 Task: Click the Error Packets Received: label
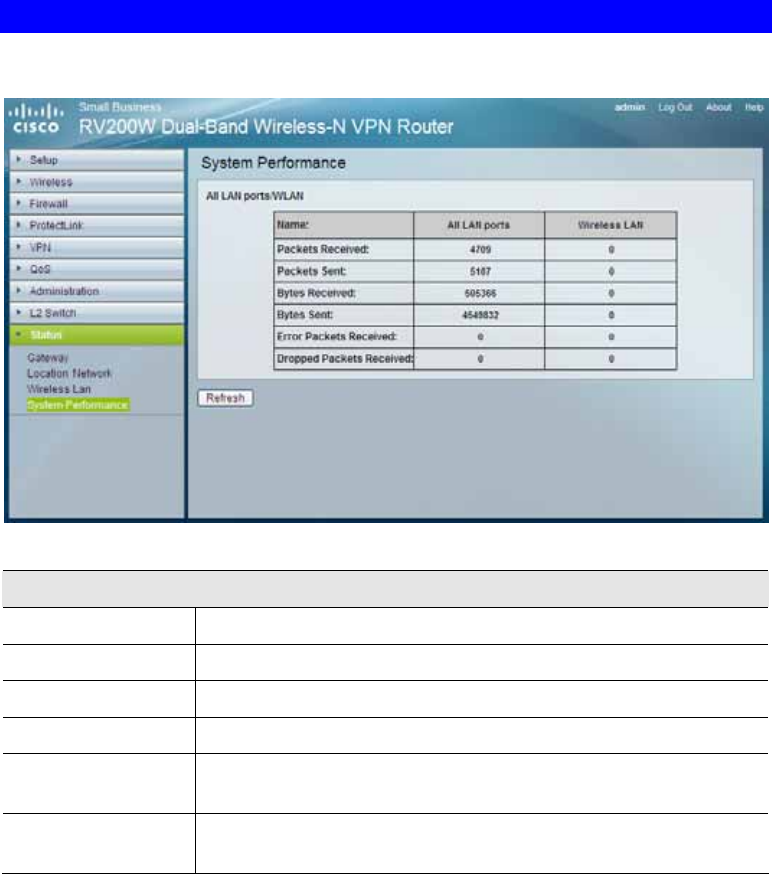[337, 336]
